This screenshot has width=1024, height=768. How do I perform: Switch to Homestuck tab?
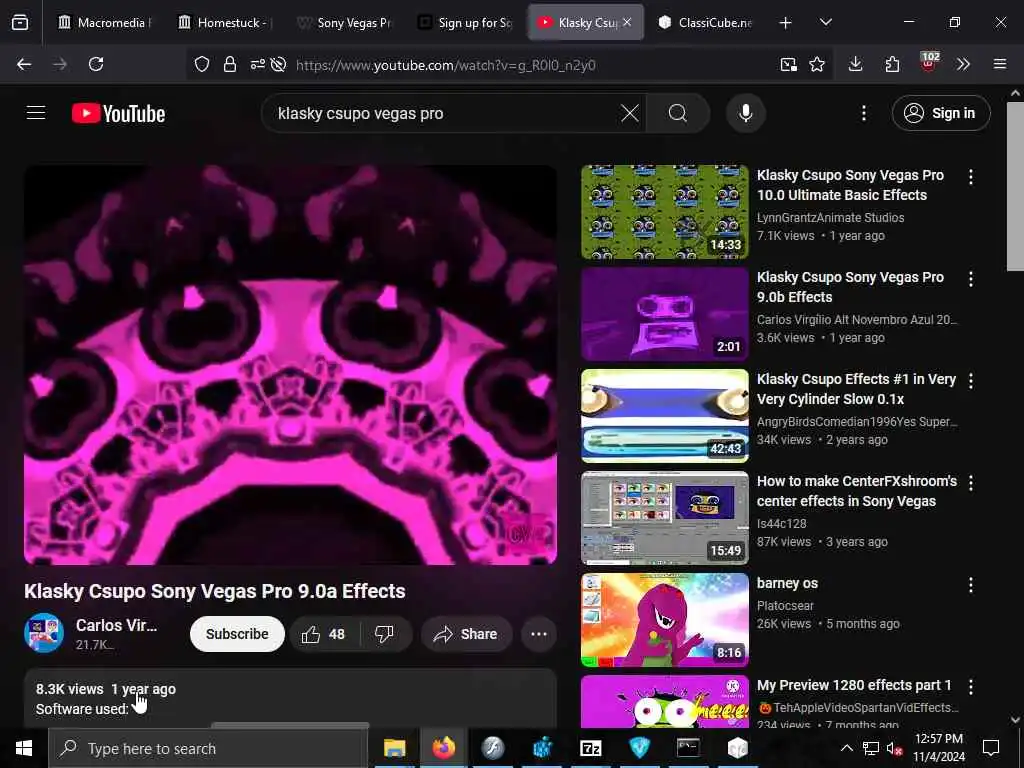[225, 22]
